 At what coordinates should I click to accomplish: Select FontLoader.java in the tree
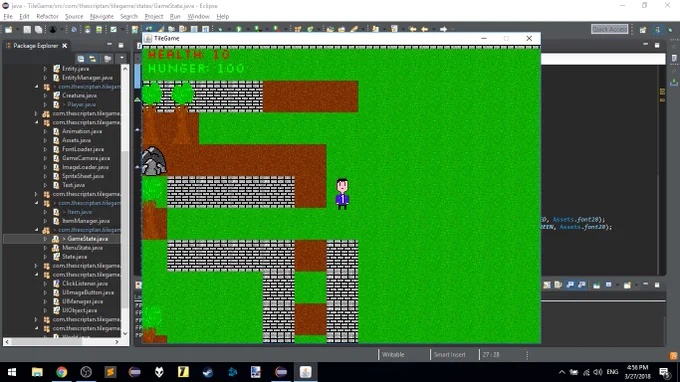(x=83, y=149)
